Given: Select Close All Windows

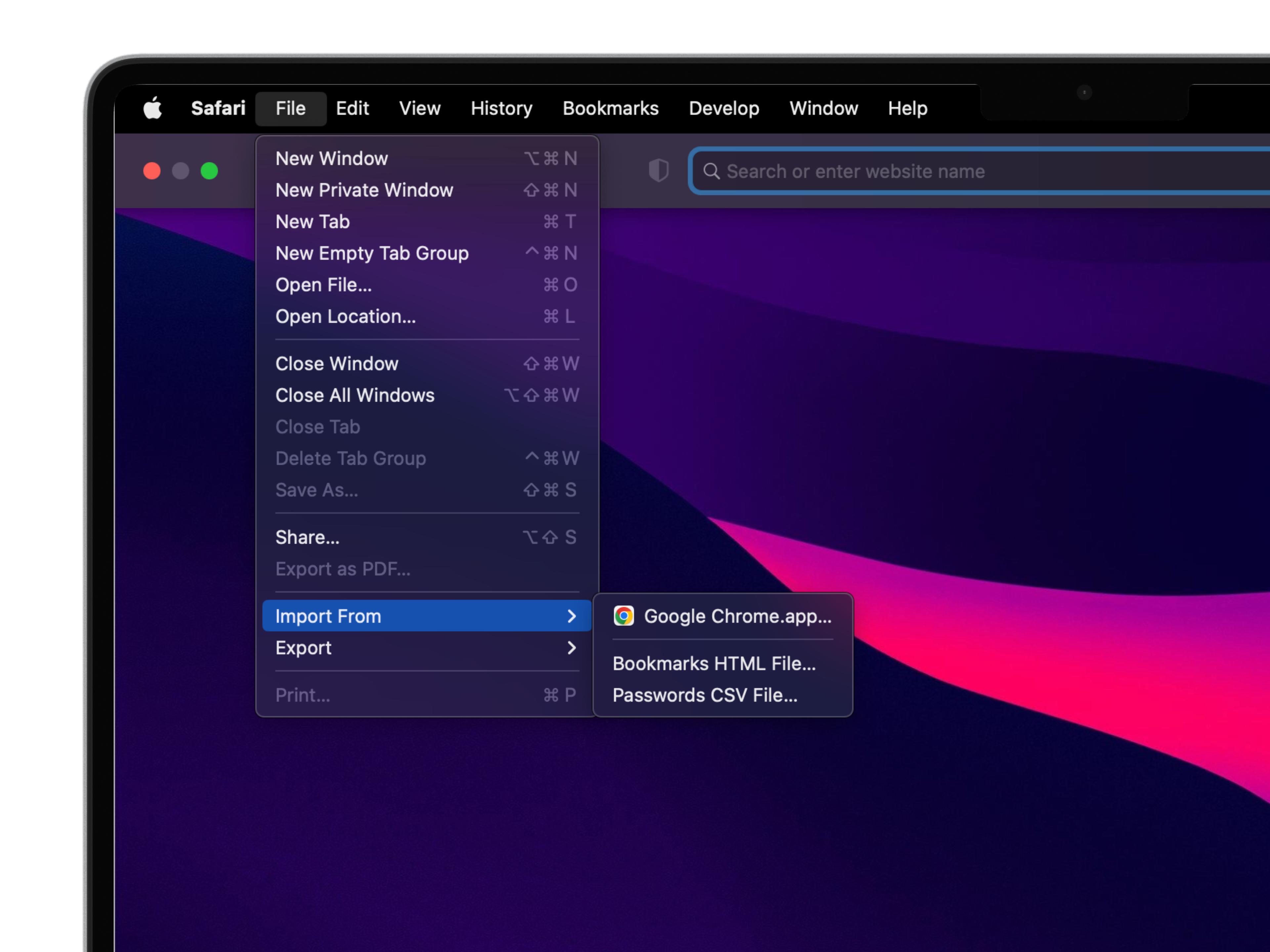Looking at the screenshot, I should [354, 395].
